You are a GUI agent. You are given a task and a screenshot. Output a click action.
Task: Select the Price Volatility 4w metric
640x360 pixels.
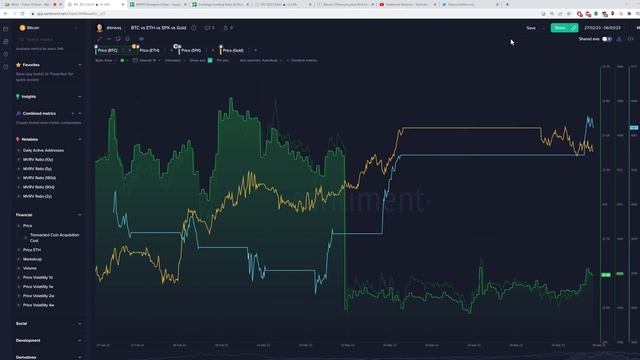(x=38, y=305)
